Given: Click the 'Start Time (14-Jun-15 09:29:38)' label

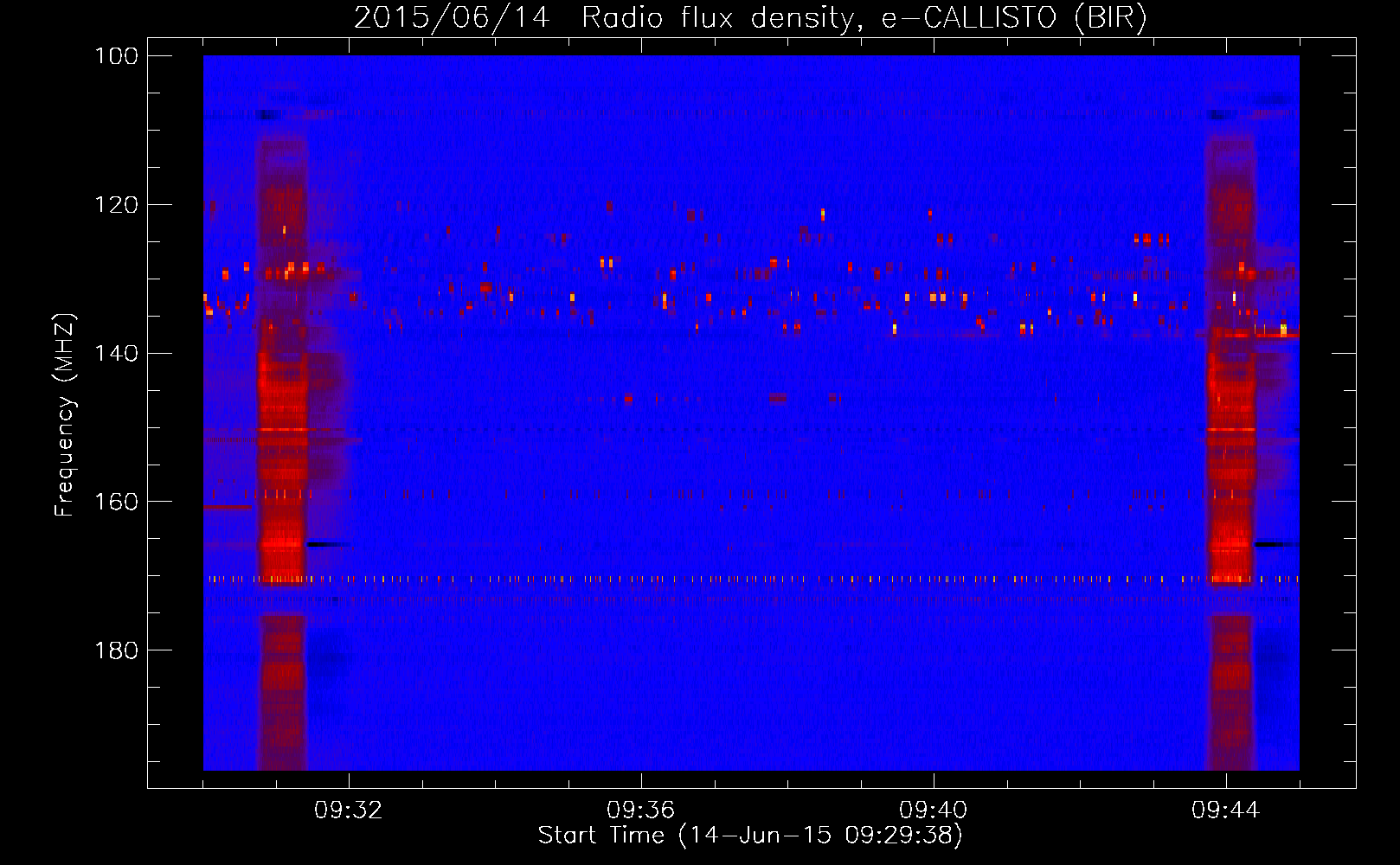Looking at the screenshot, I should coord(750,836).
